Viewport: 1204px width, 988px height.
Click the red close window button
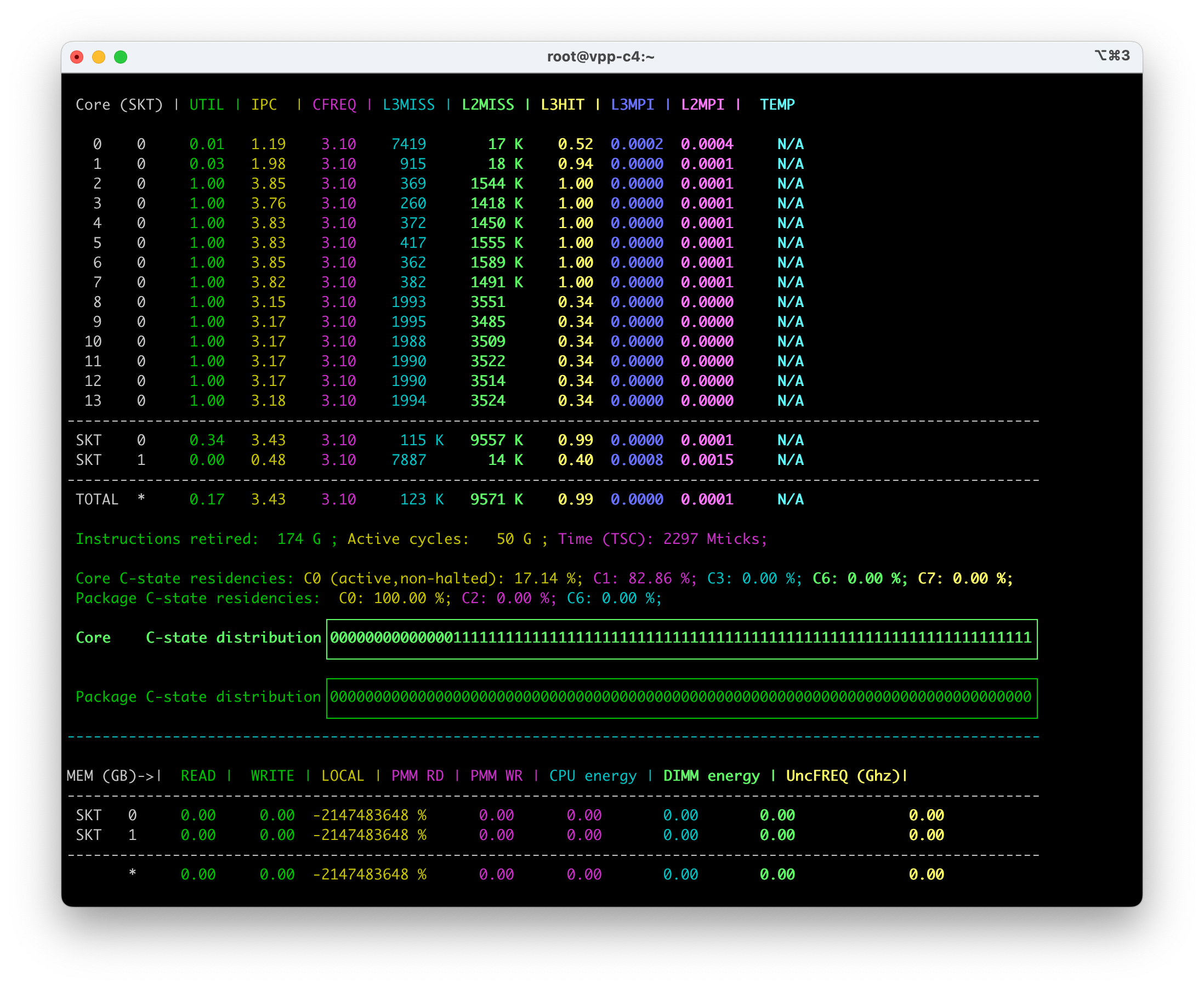[77, 57]
